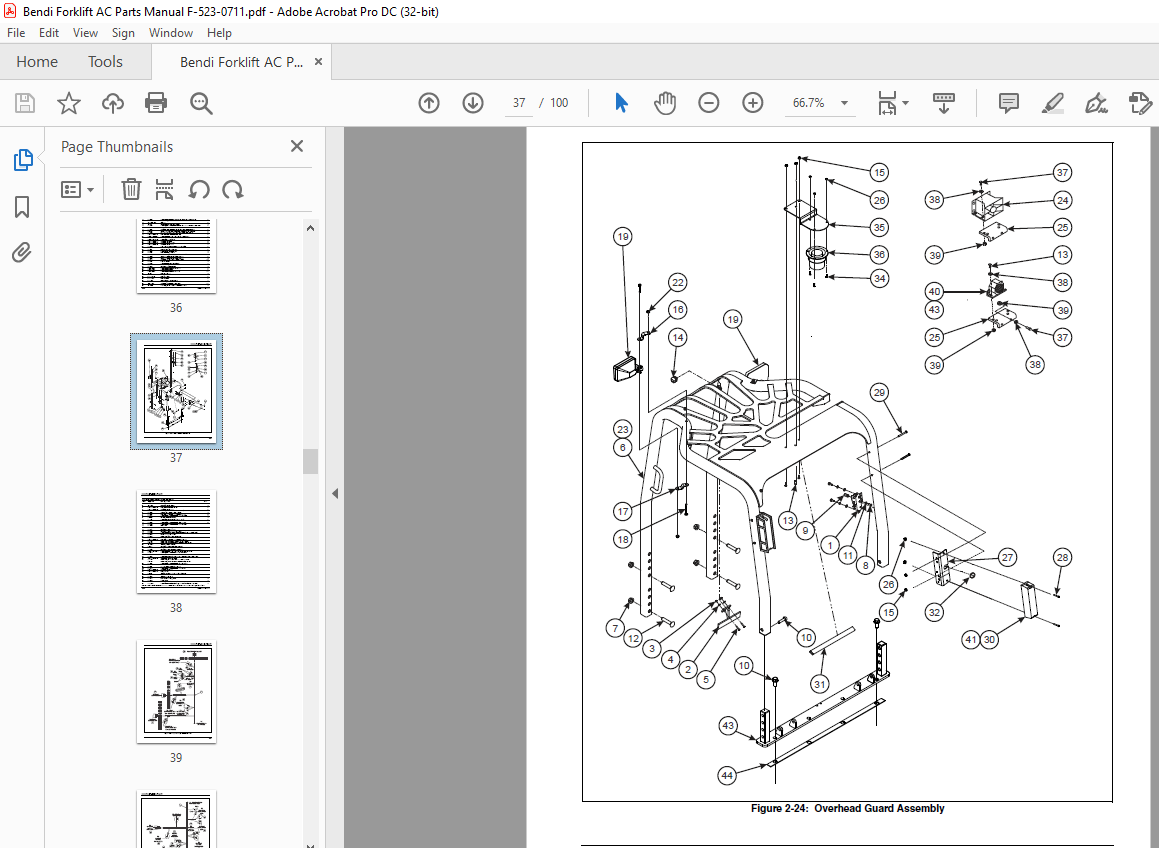
Task: Activate the hand pan tool
Action: point(665,103)
